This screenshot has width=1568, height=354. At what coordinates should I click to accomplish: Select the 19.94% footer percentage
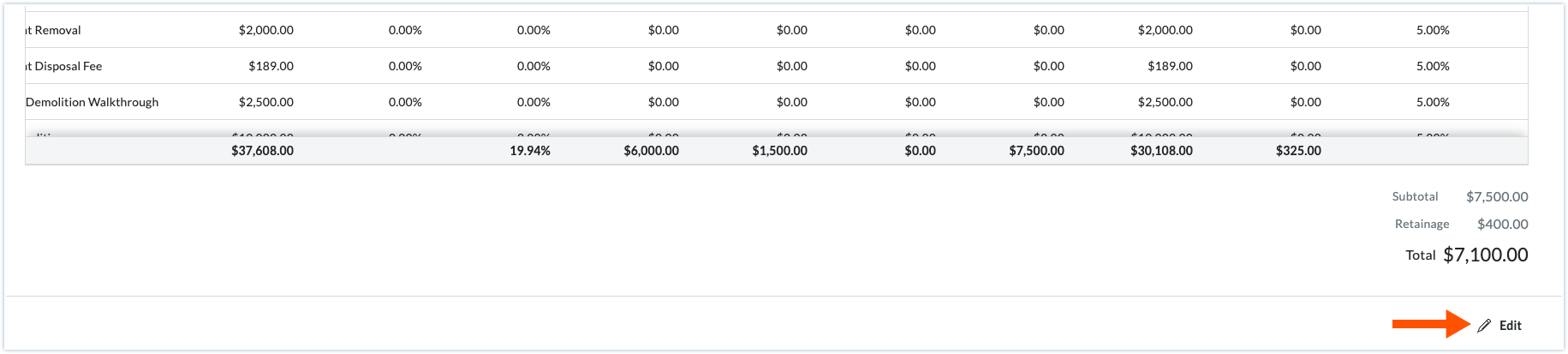click(529, 151)
